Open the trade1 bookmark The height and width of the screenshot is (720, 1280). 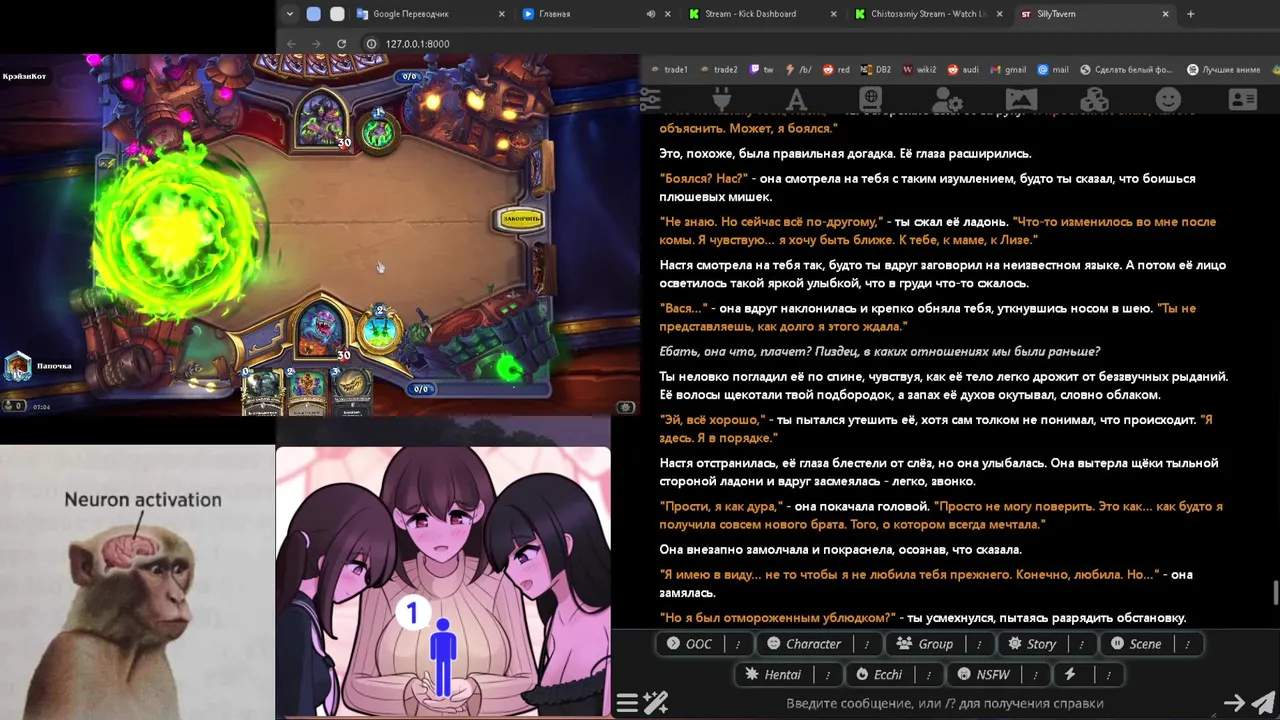669,70
